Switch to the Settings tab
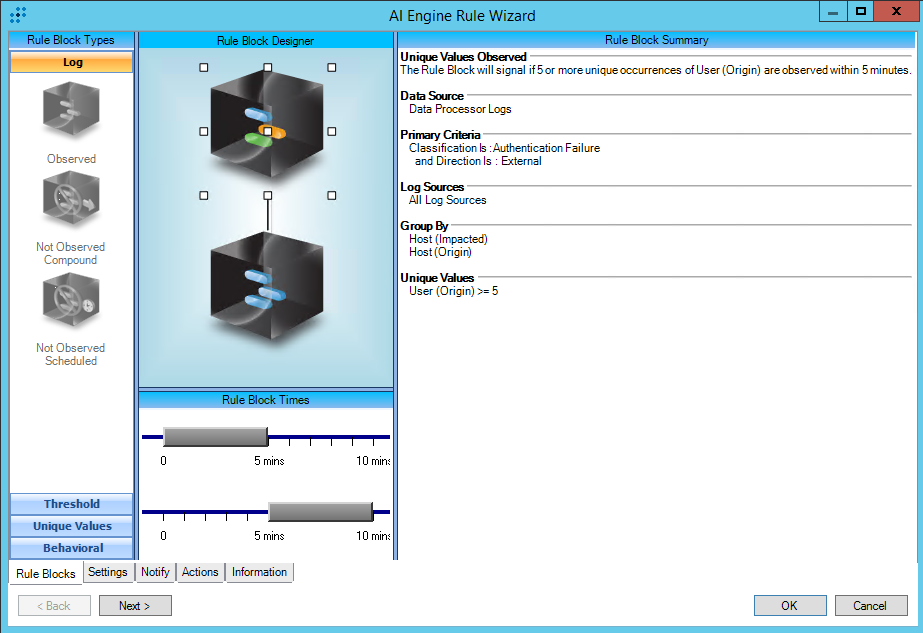 coord(107,572)
